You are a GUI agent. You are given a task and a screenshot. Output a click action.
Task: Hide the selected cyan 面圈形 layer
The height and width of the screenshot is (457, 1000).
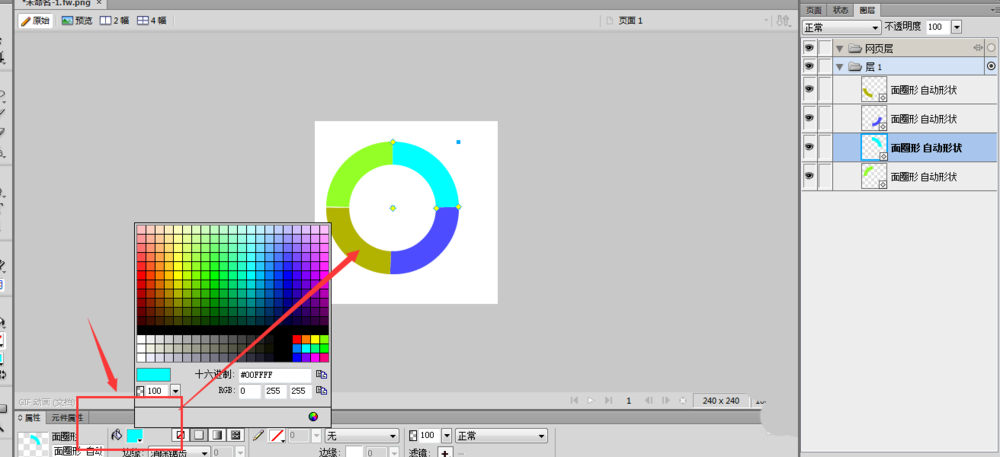coord(809,148)
